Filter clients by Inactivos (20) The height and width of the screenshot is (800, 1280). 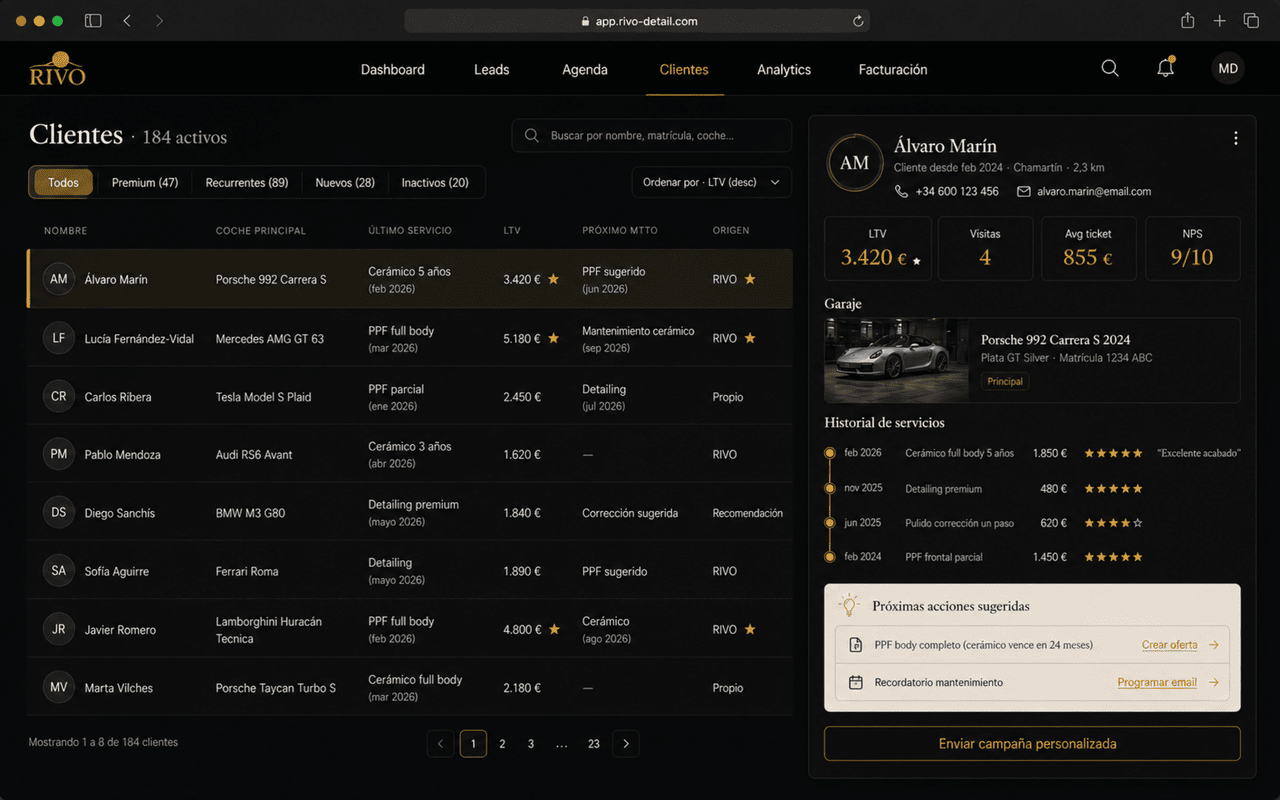click(435, 183)
